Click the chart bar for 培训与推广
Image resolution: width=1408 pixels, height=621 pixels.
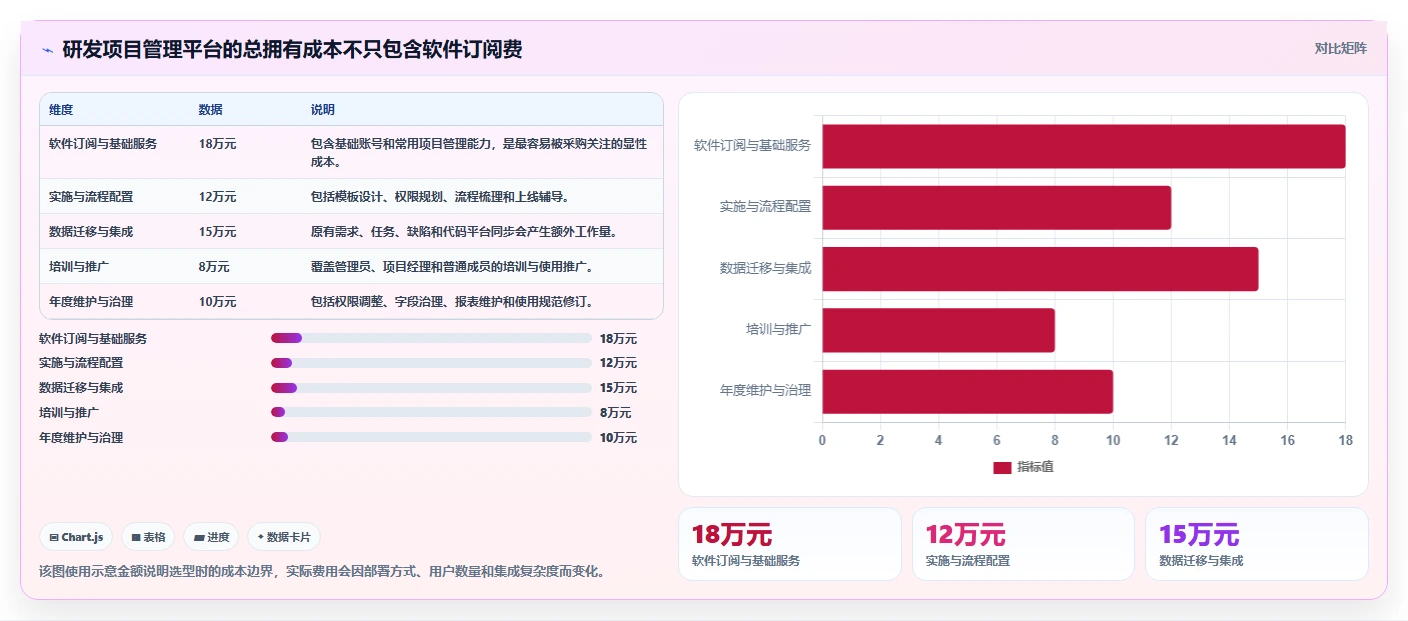(938, 330)
